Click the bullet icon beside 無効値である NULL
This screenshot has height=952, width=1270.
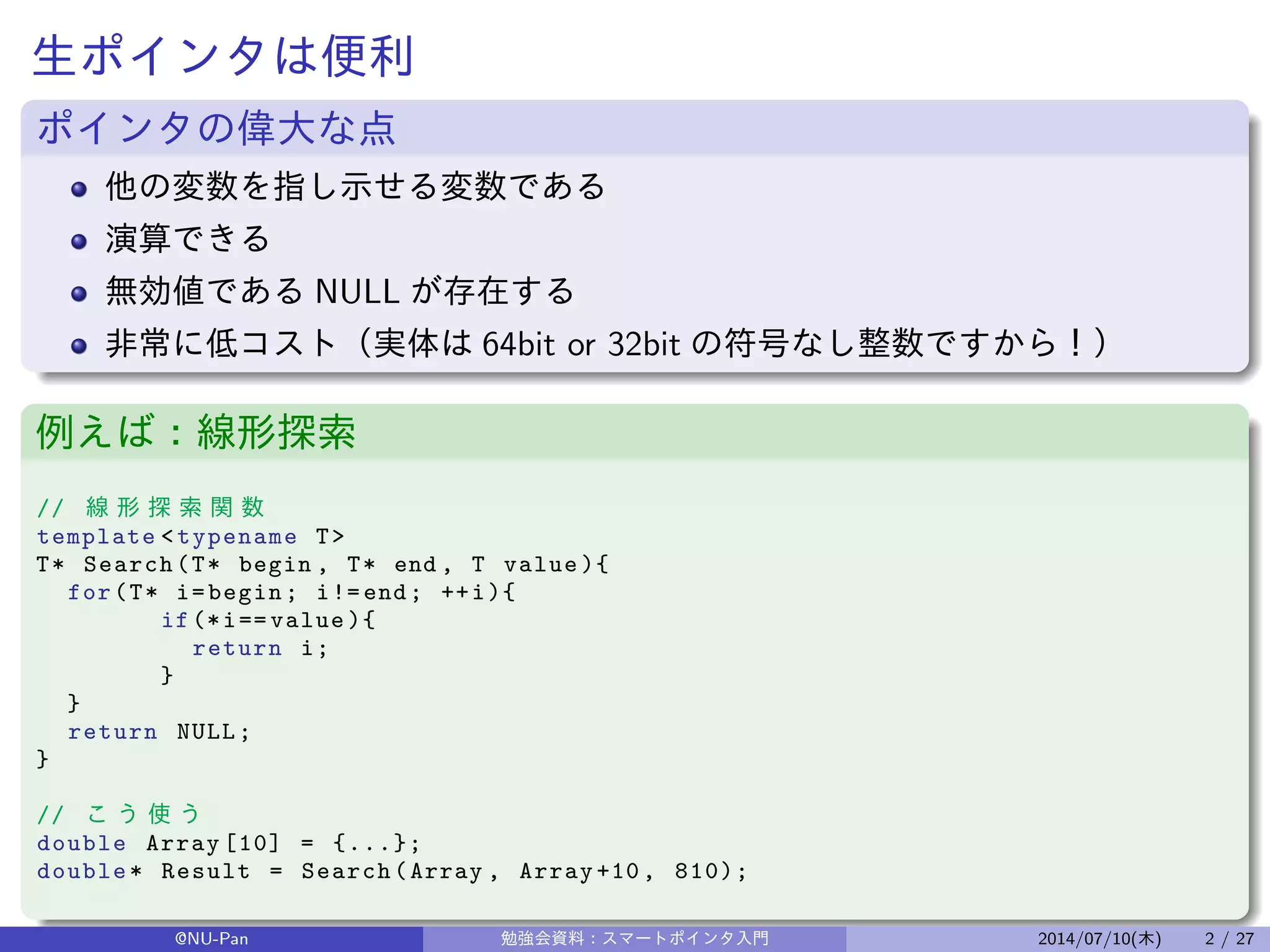[79, 293]
